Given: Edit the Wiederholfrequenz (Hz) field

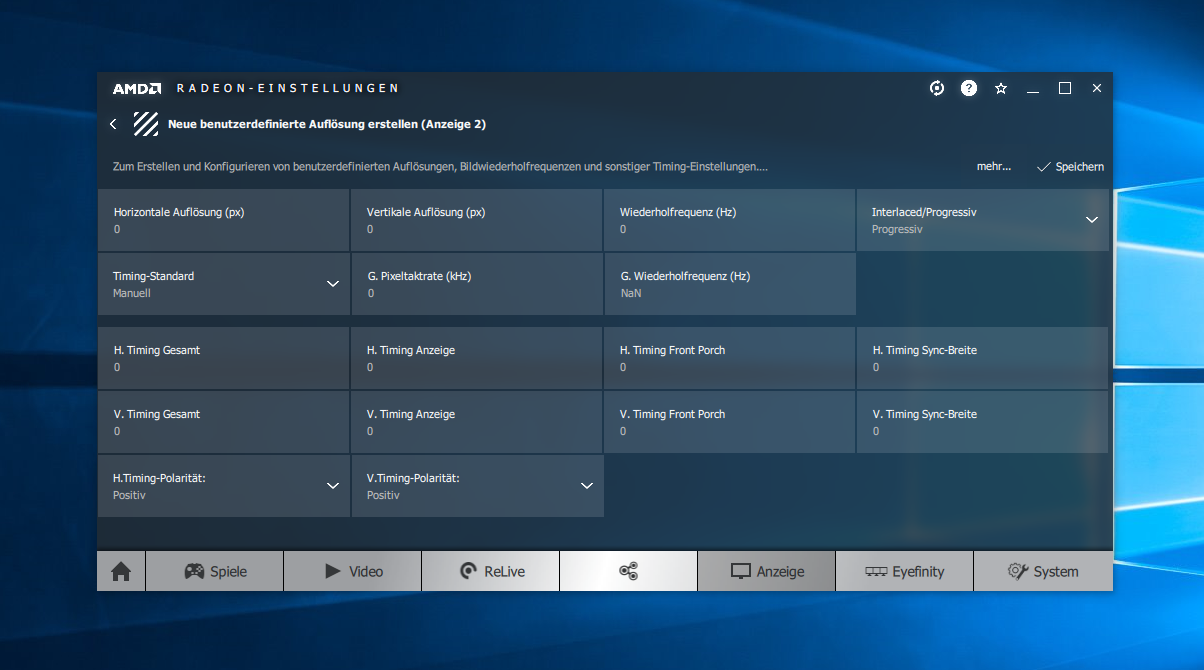Looking at the screenshot, I should (730, 220).
